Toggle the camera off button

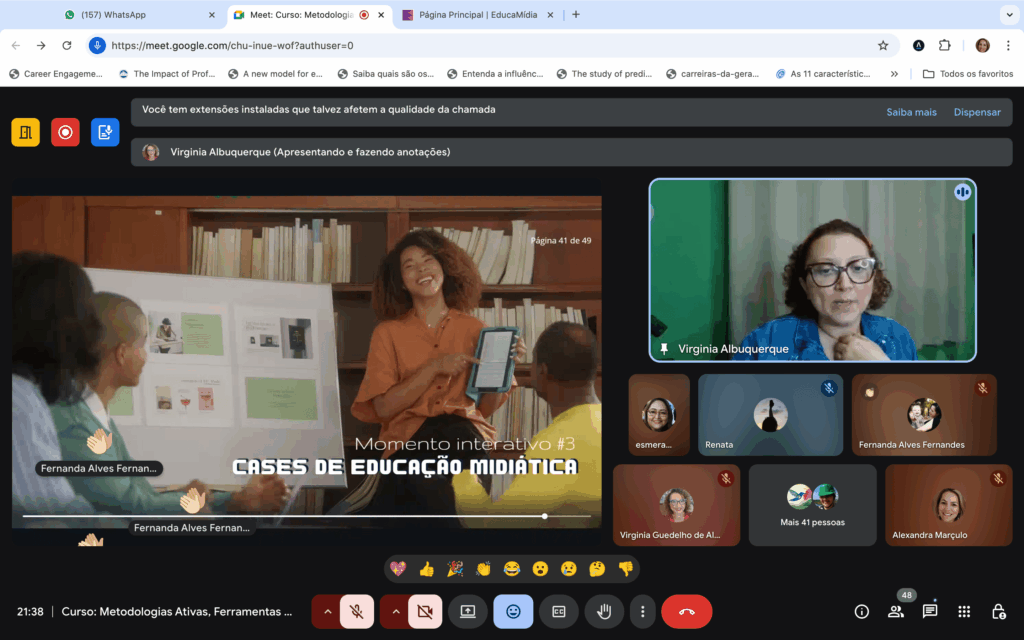pyautogui.click(x=425, y=611)
